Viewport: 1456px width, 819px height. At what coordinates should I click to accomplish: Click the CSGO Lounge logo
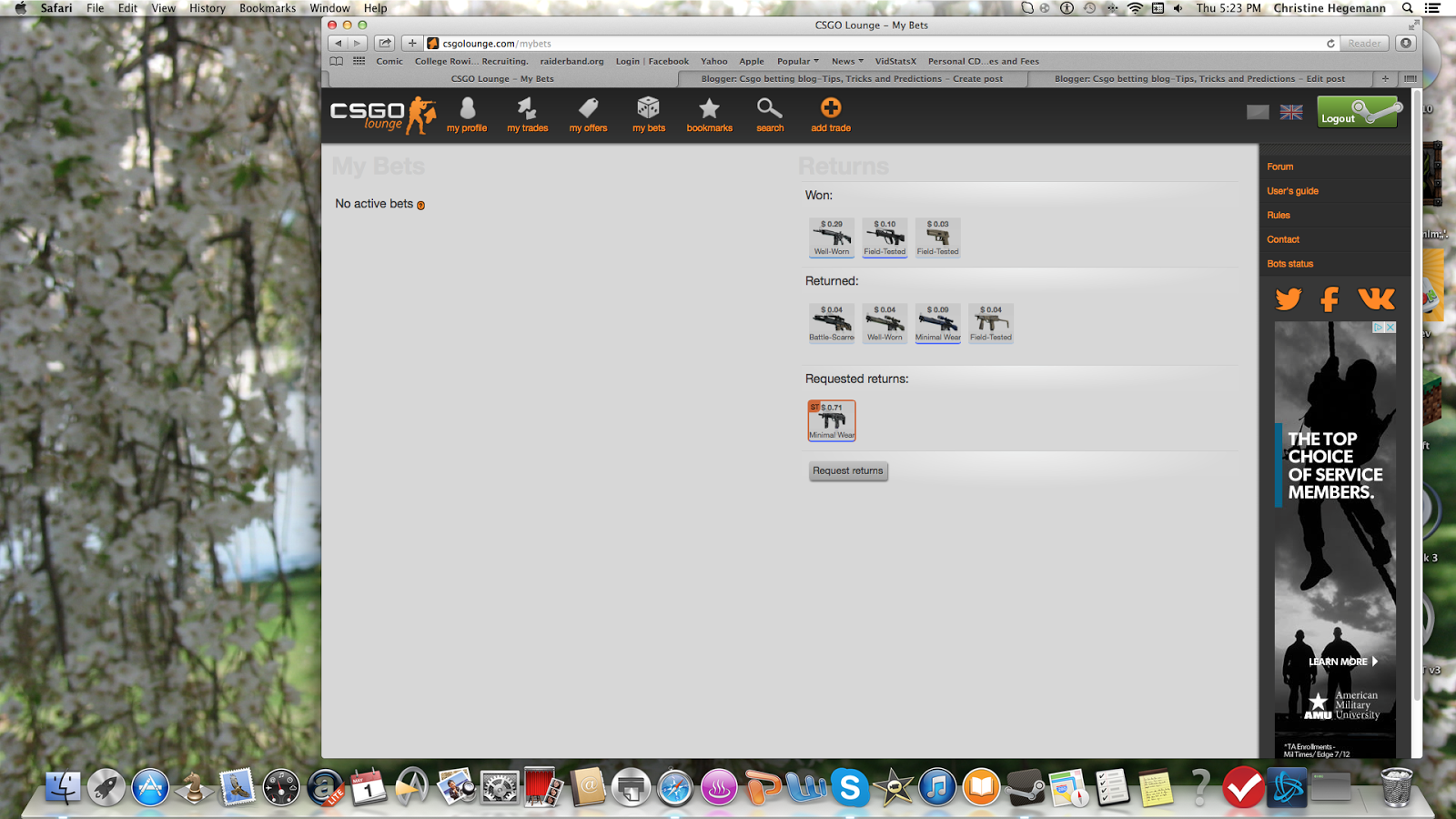pyautogui.click(x=383, y=116)
